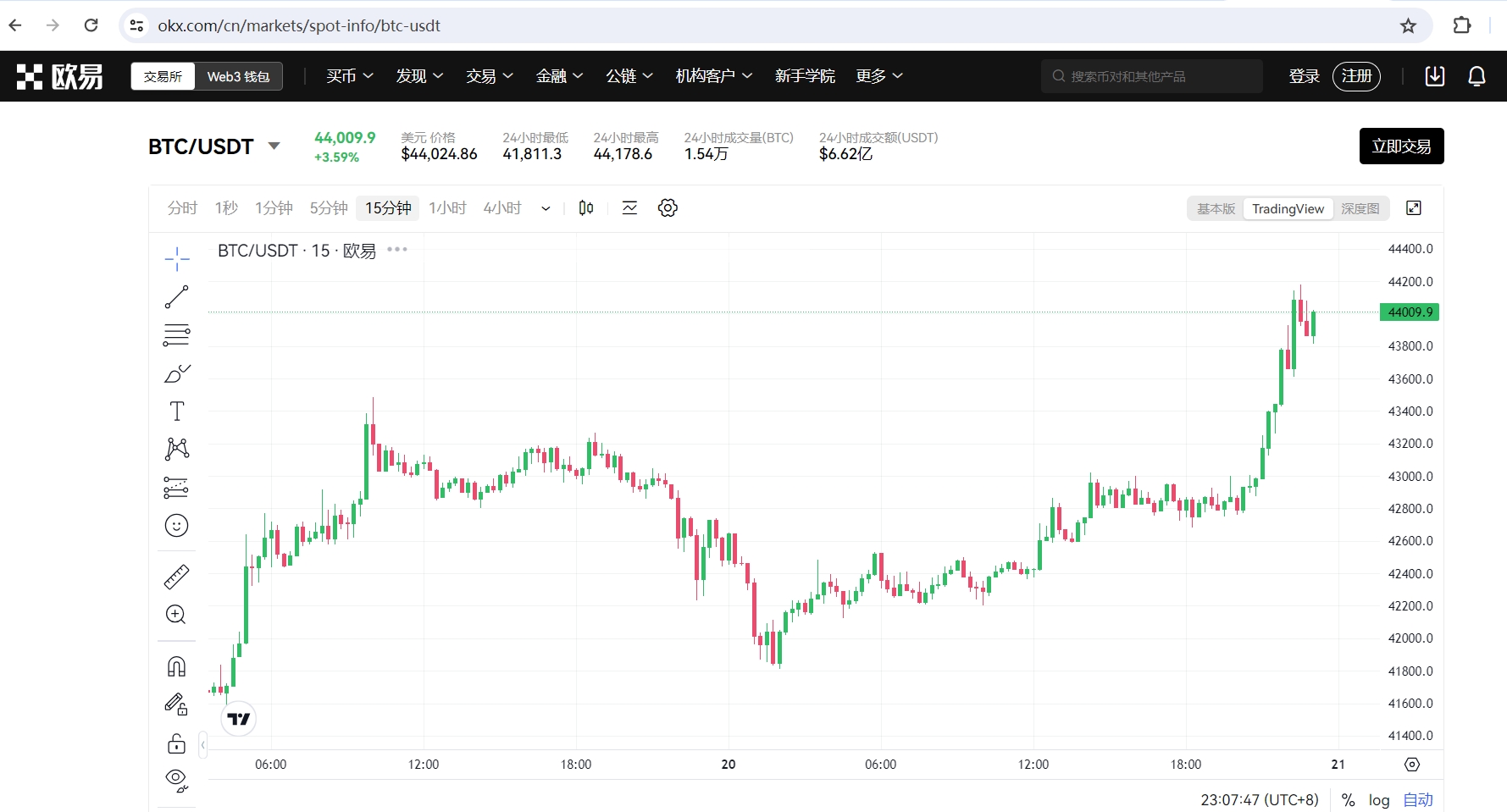
Task: Reload the browser page
Action: (x=91, y=25)
